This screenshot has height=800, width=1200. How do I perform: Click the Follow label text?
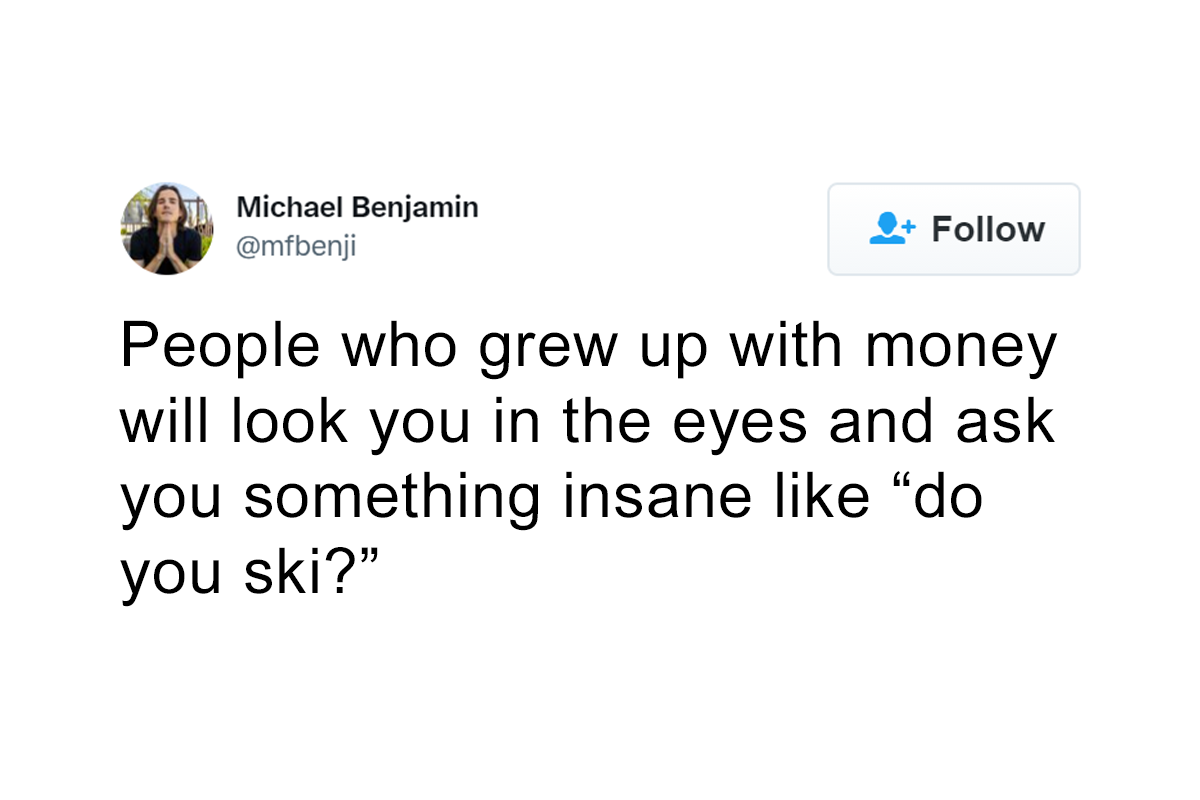[988, 229]
